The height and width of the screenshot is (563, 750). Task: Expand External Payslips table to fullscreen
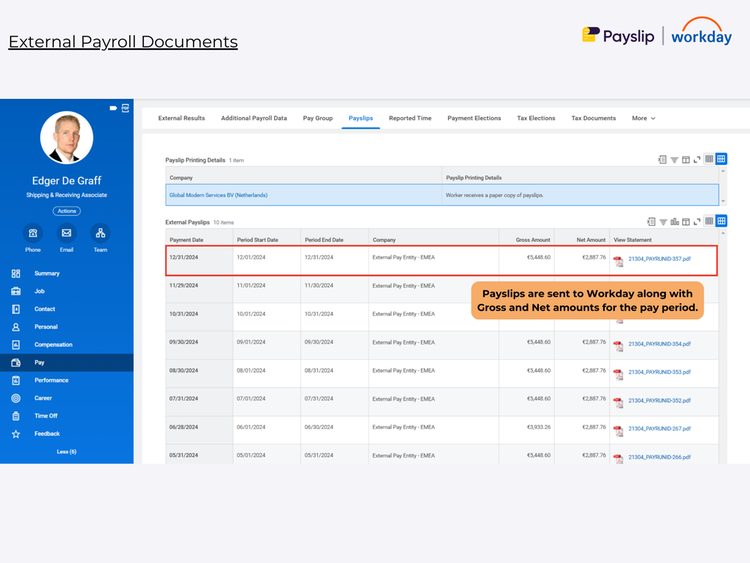(x=697, y=221)
